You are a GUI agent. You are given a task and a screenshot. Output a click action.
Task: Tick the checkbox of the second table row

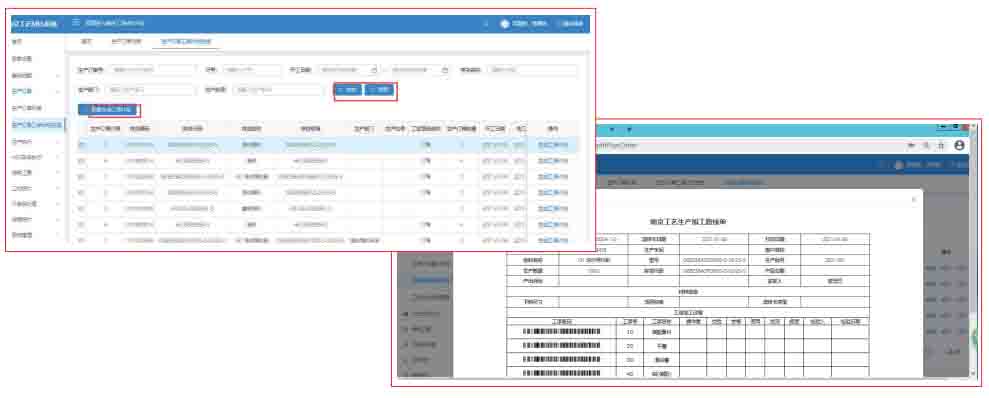point(80,161)
